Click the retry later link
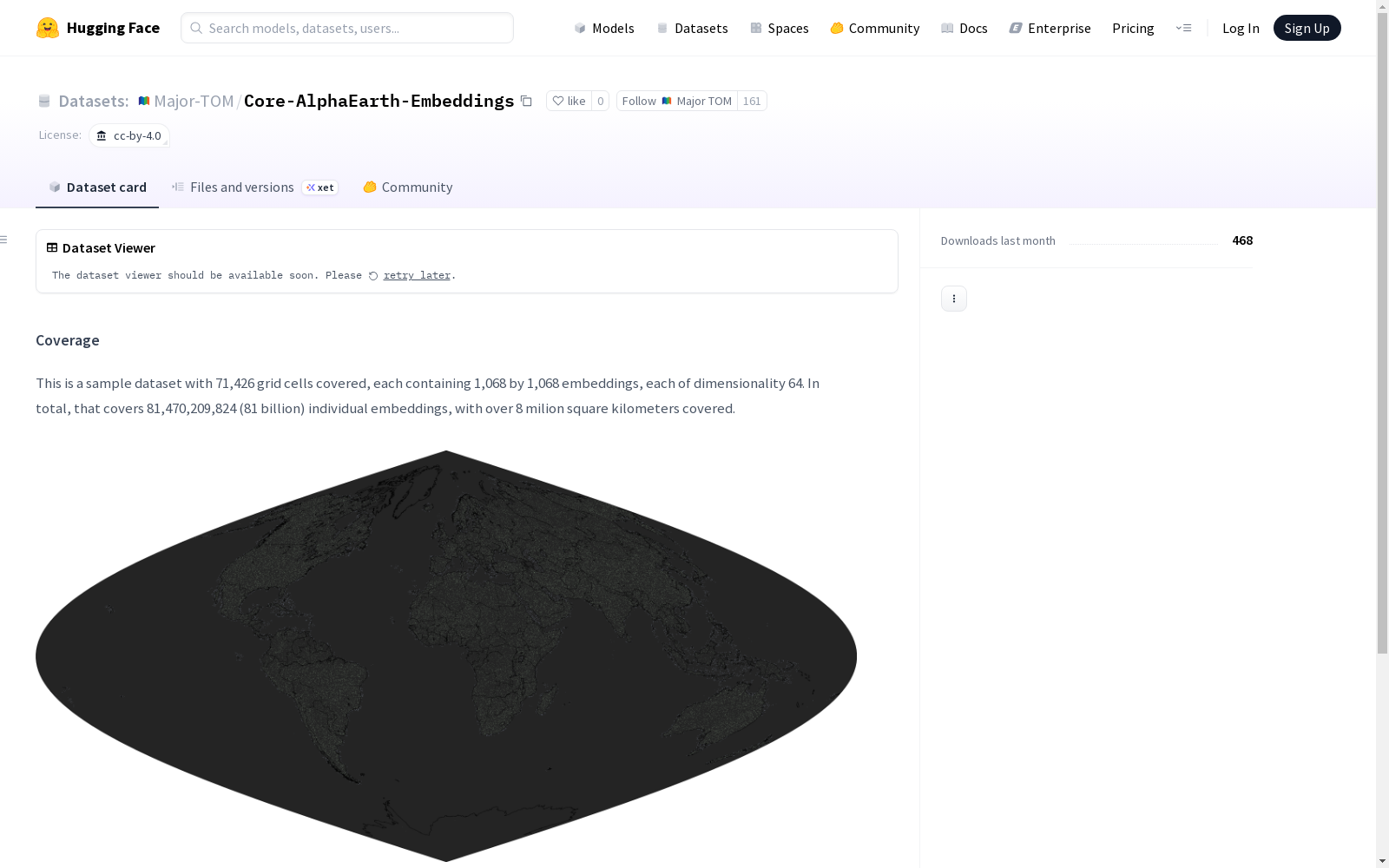 click(417, 275)
